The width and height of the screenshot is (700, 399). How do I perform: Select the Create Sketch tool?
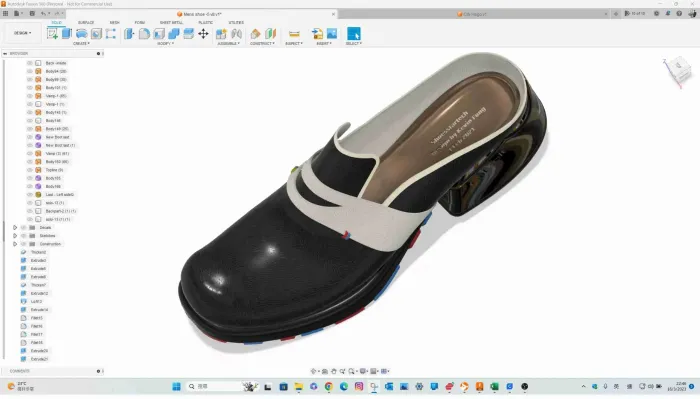point(52,33)
